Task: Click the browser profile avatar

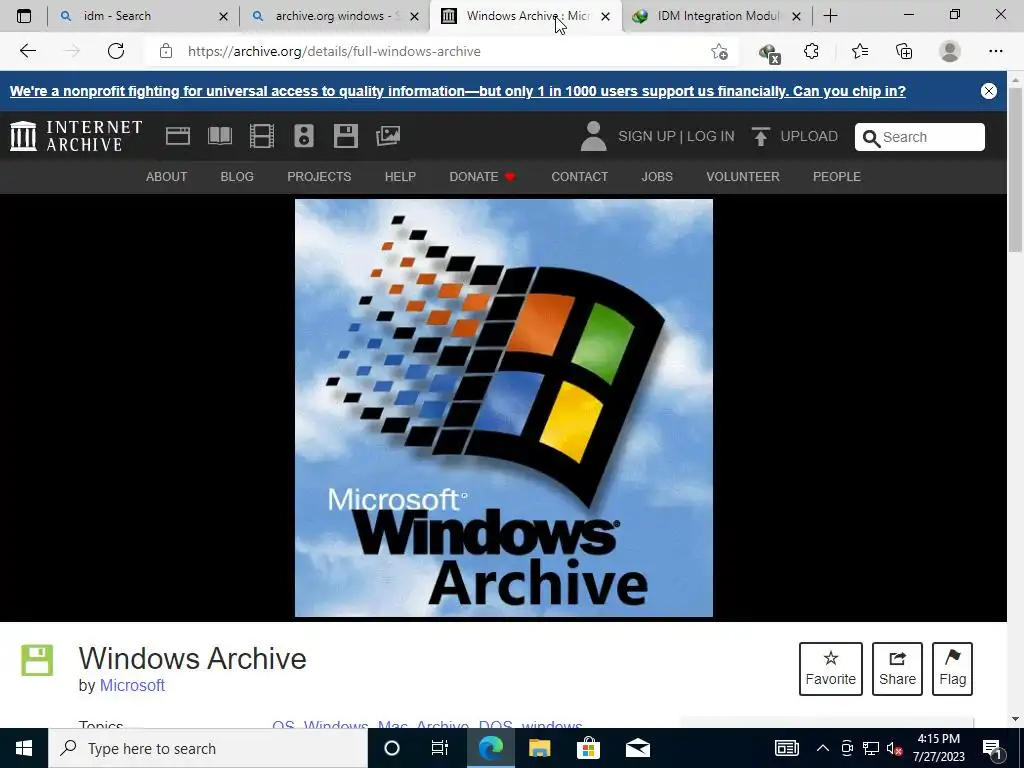Action: pyautogui.click(x=950, y=51)
